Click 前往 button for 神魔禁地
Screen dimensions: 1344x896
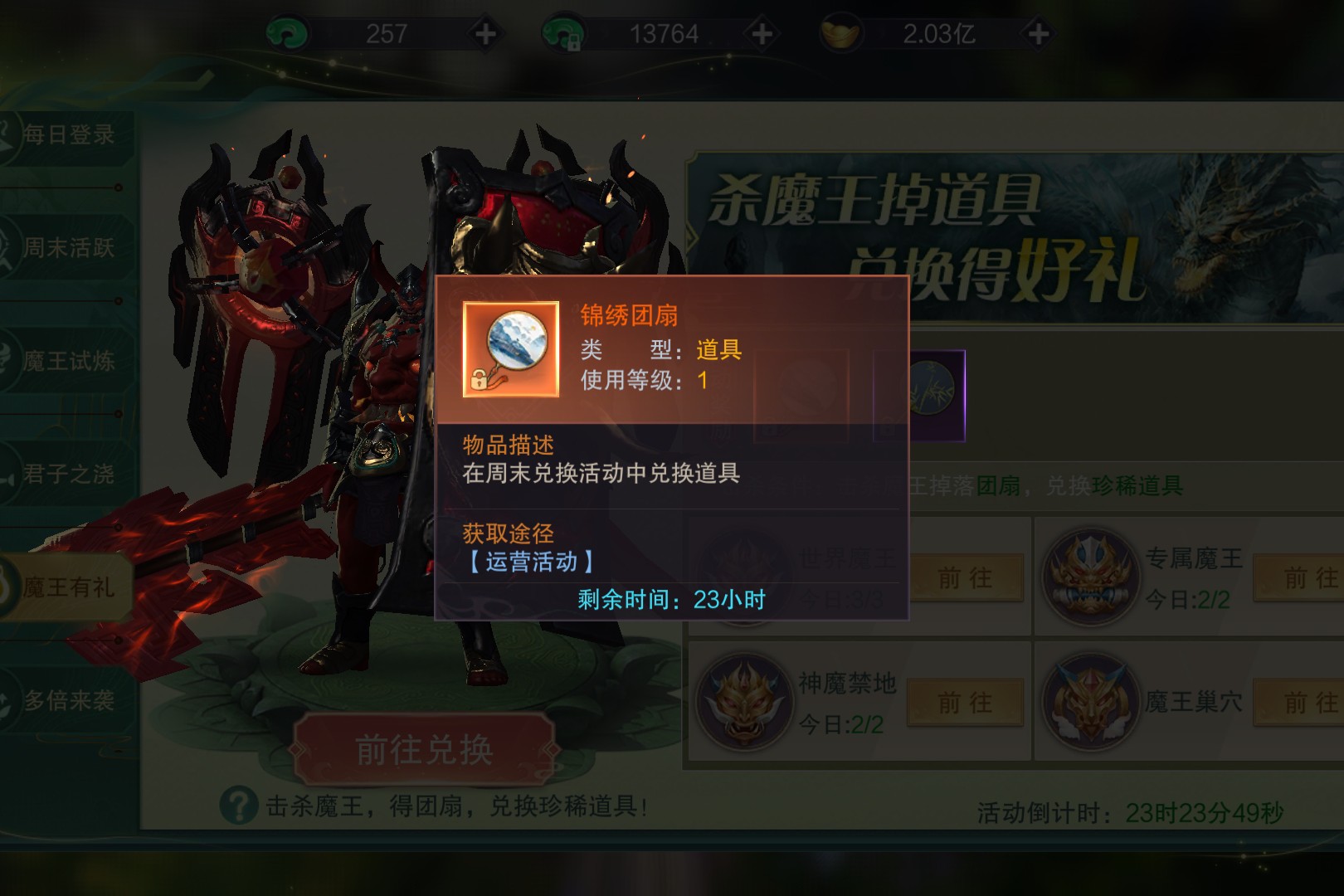(x=965, y=704)
